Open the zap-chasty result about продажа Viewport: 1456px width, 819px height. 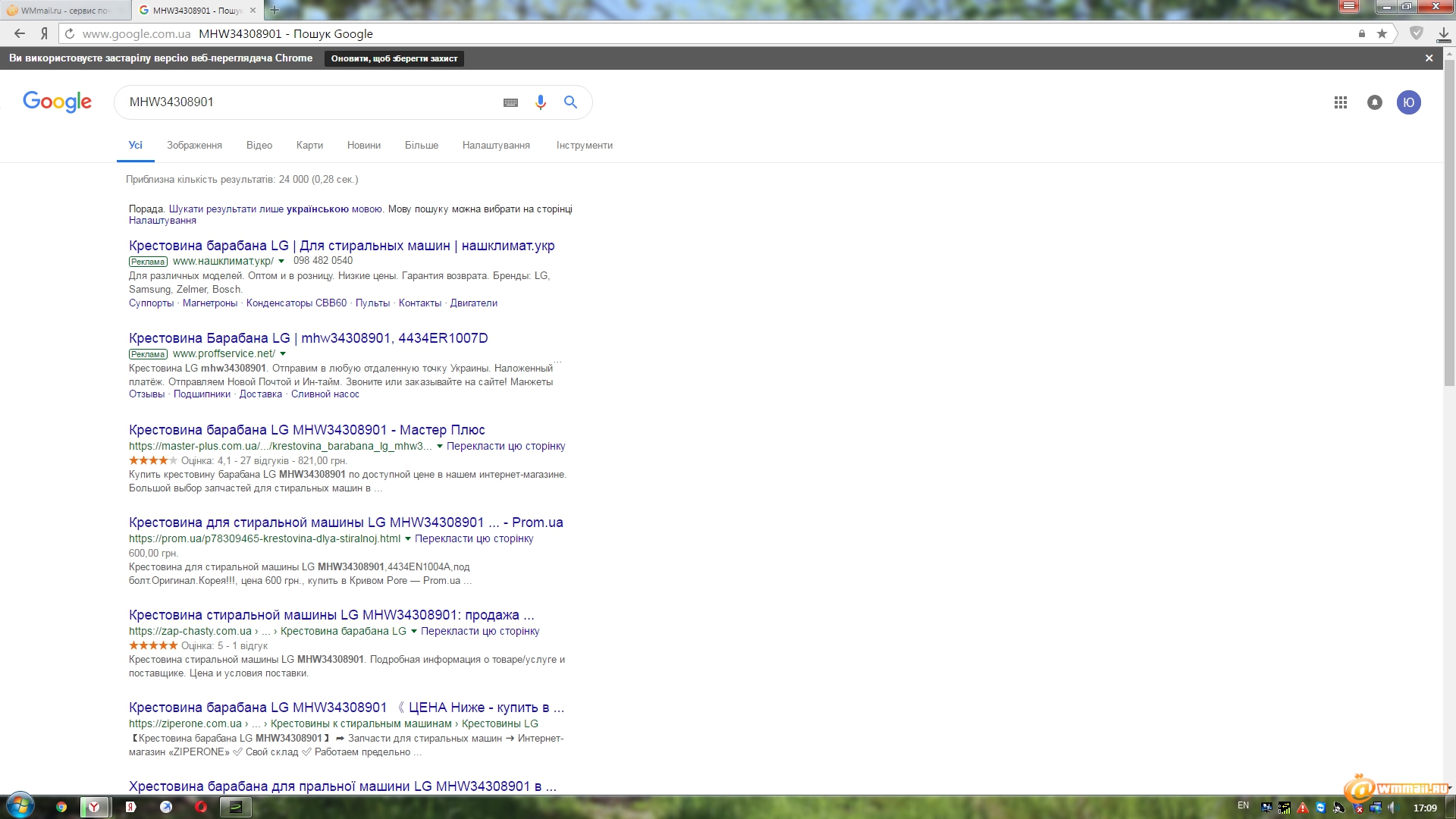(331, 615)
